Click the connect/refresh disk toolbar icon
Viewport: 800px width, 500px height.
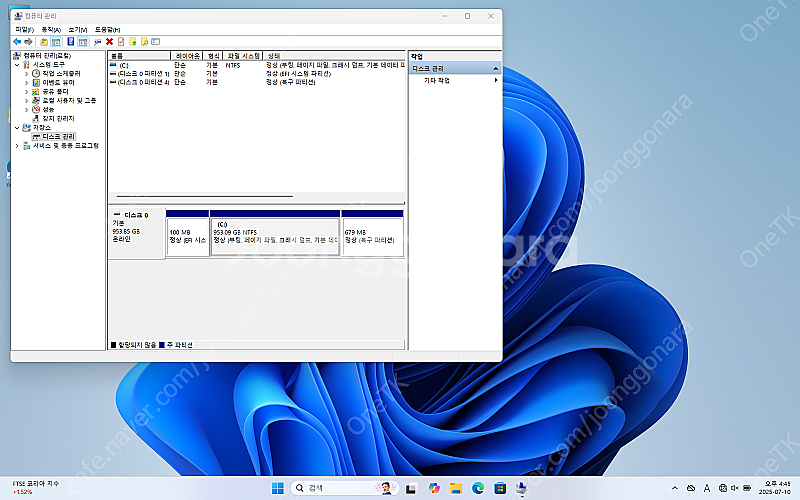[97, 42]
